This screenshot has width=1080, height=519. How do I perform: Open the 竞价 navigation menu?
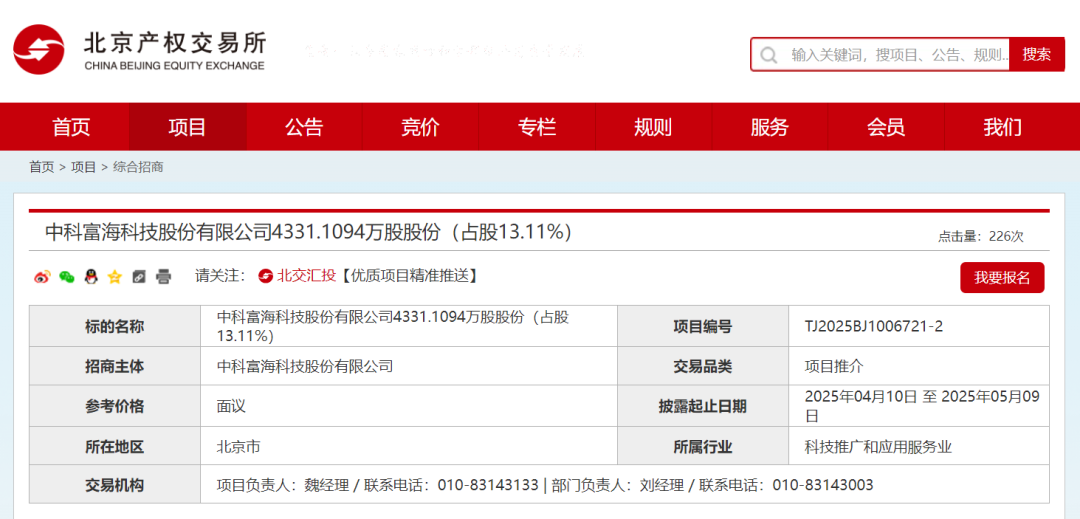click(420, 127)
